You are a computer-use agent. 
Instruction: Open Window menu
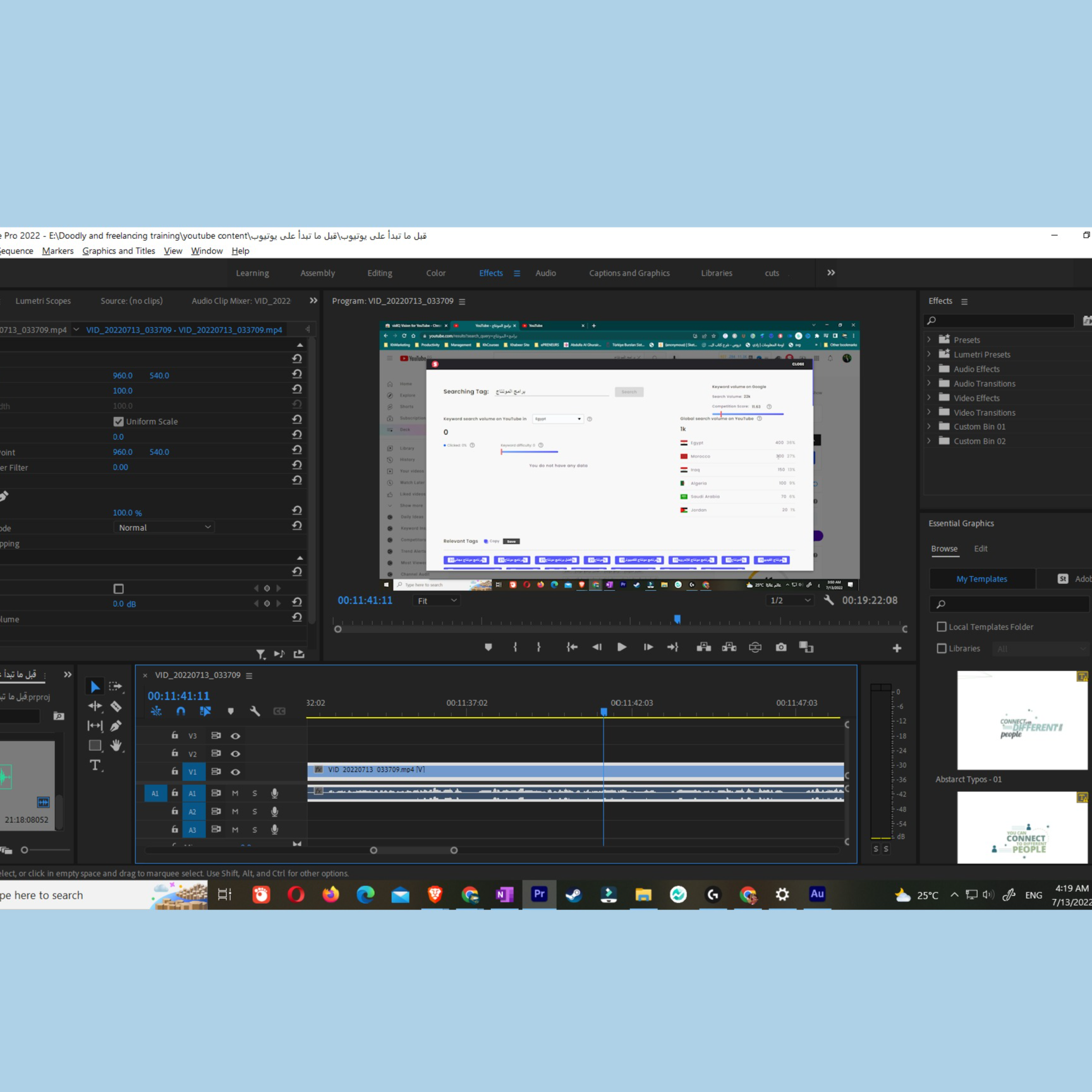click(207, 251)
